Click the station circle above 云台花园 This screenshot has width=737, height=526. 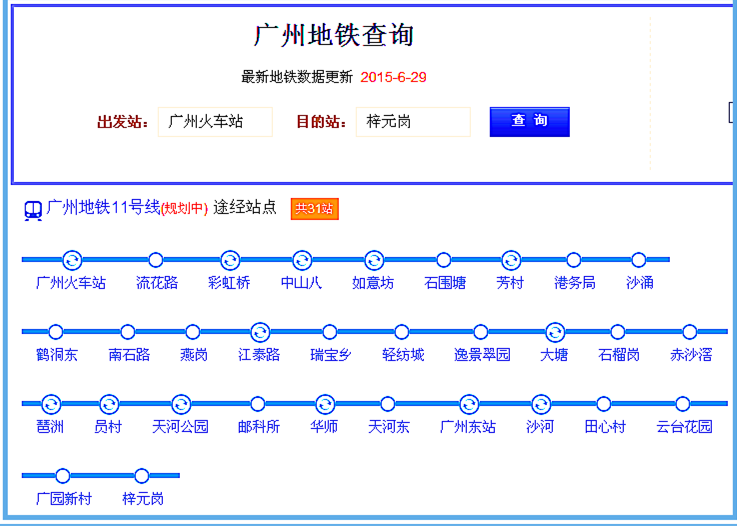[682, 404]
